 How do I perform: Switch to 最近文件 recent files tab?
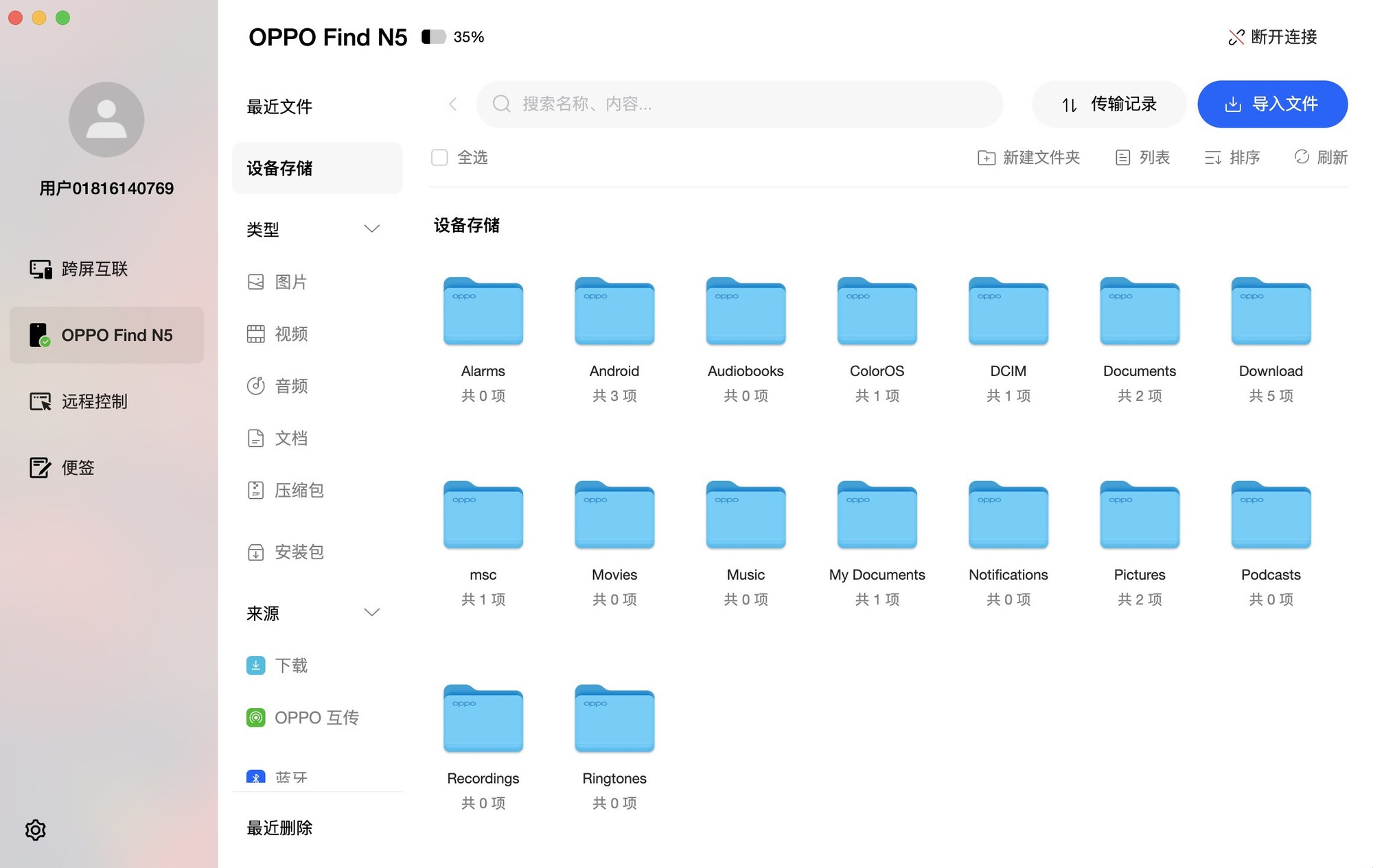(x=279, y=106)
